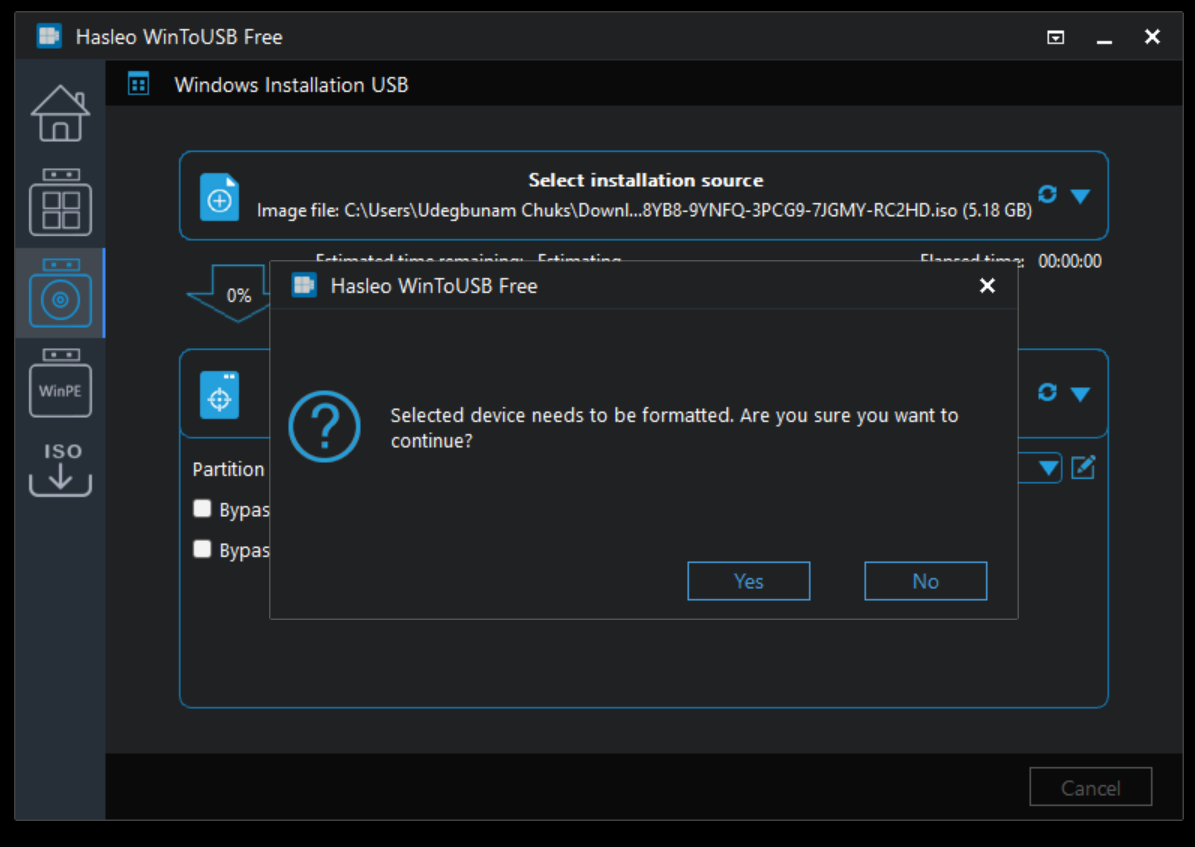The width and height of the screenshot is (1195, 847).
Task: Toggle the second Bypass checkbox
Action: (x=202, y=549)
